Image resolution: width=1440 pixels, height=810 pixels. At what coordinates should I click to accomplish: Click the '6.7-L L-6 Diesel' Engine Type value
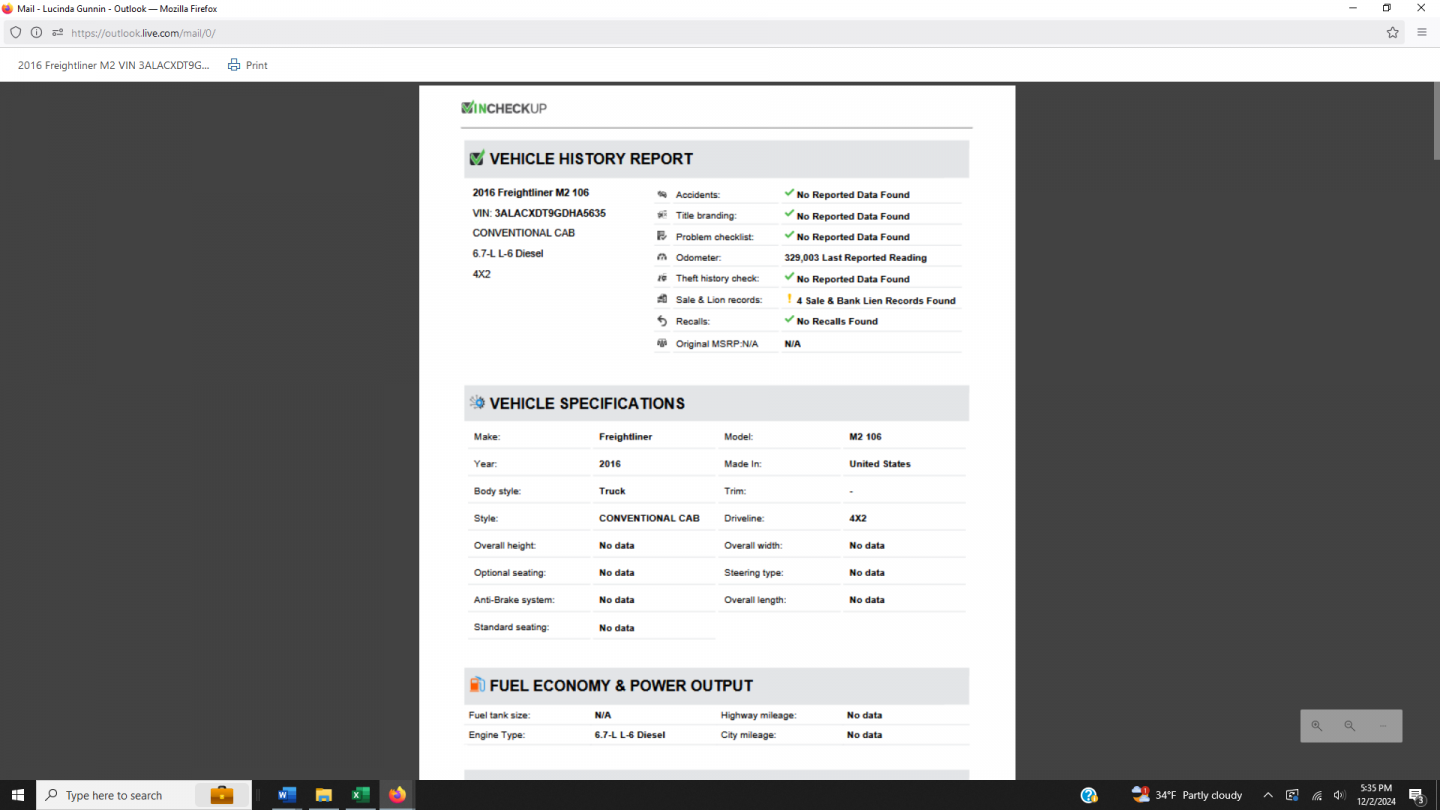(630, 735)
